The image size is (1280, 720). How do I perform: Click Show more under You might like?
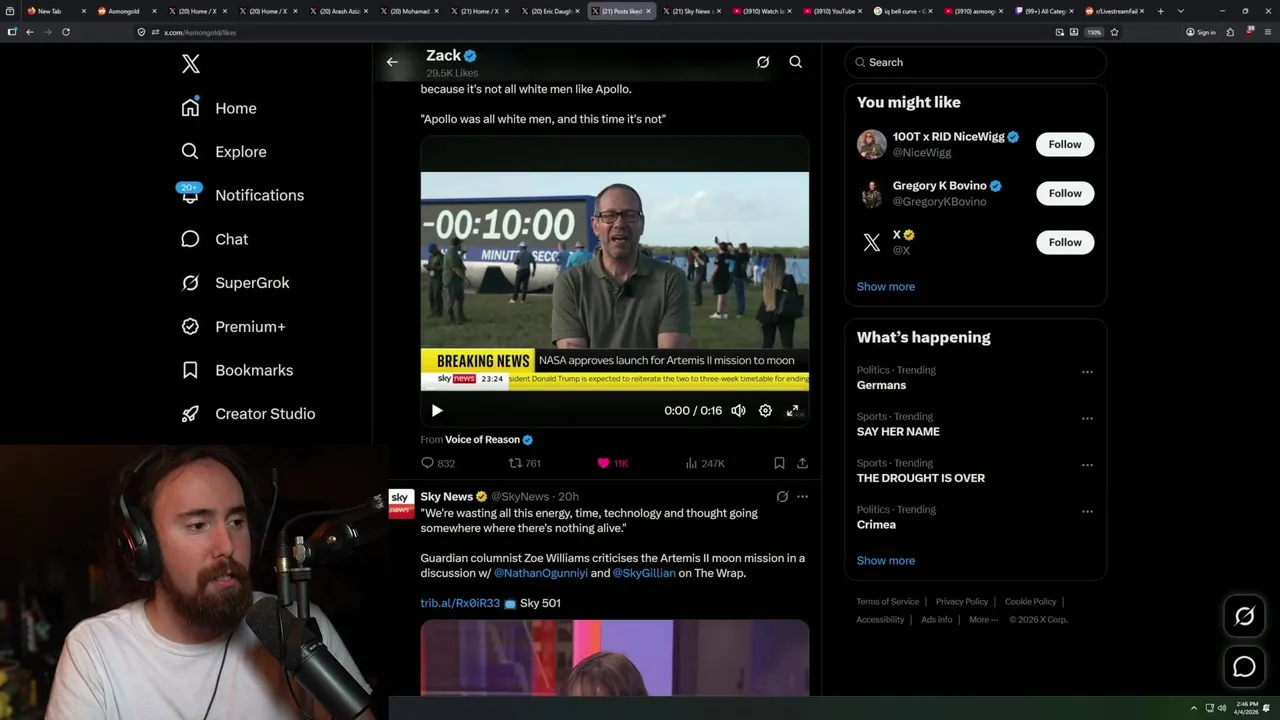[885, 287]
